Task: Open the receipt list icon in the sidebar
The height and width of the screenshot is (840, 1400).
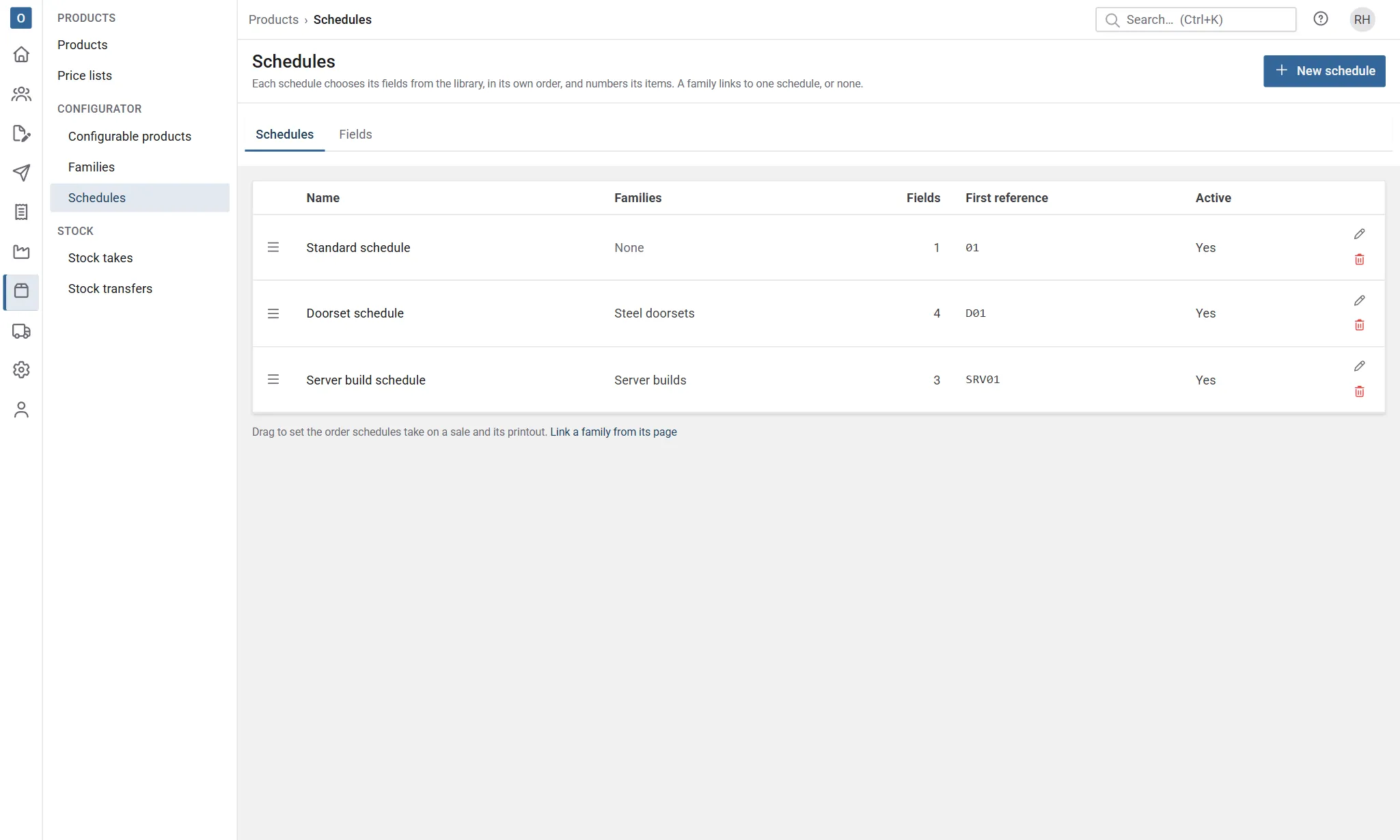Action: [21, 212]
